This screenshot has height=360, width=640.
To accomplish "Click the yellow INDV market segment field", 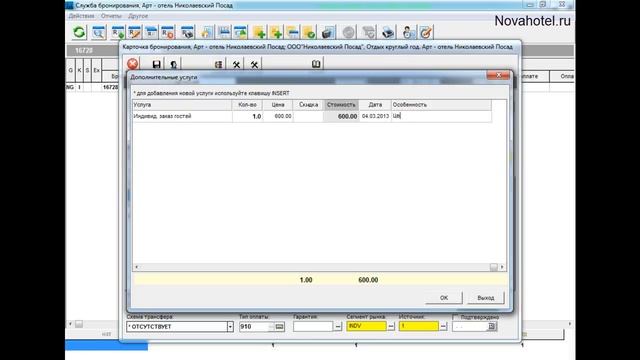I will pos(366,327).
